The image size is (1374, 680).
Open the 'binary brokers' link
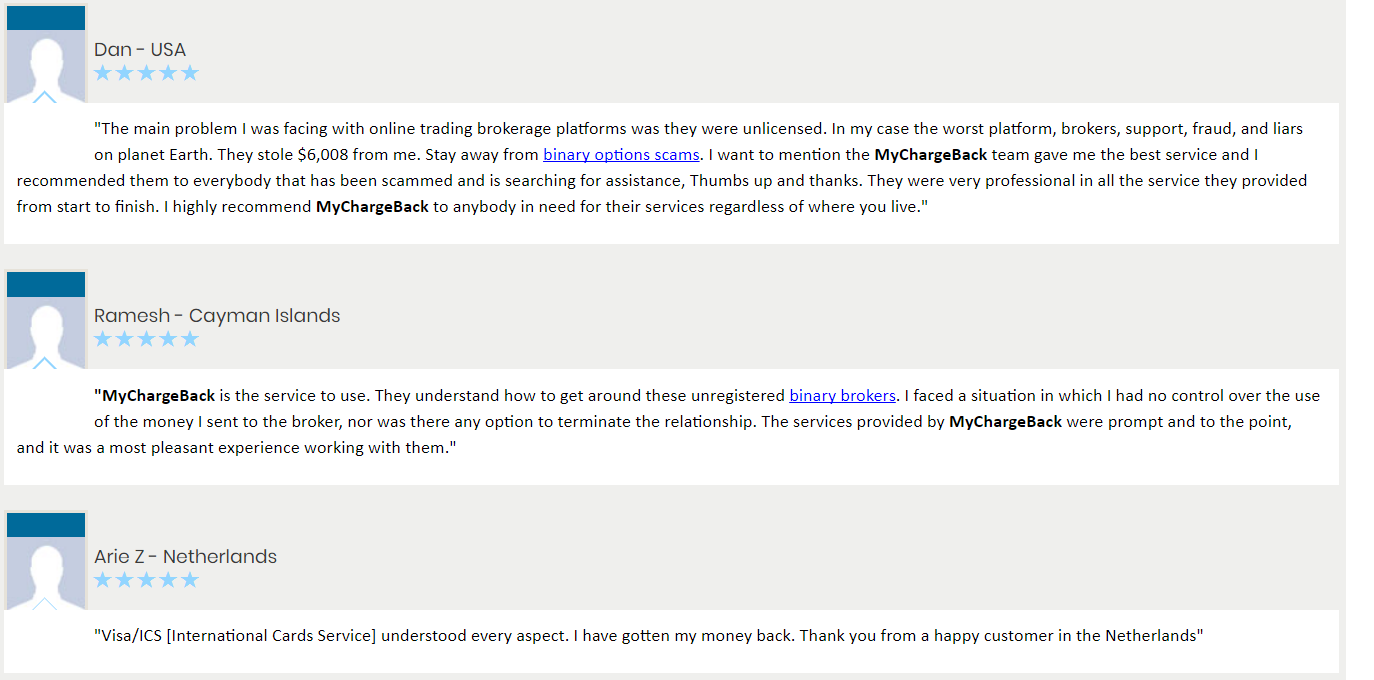pyautogui.click(x=842, y=396)
